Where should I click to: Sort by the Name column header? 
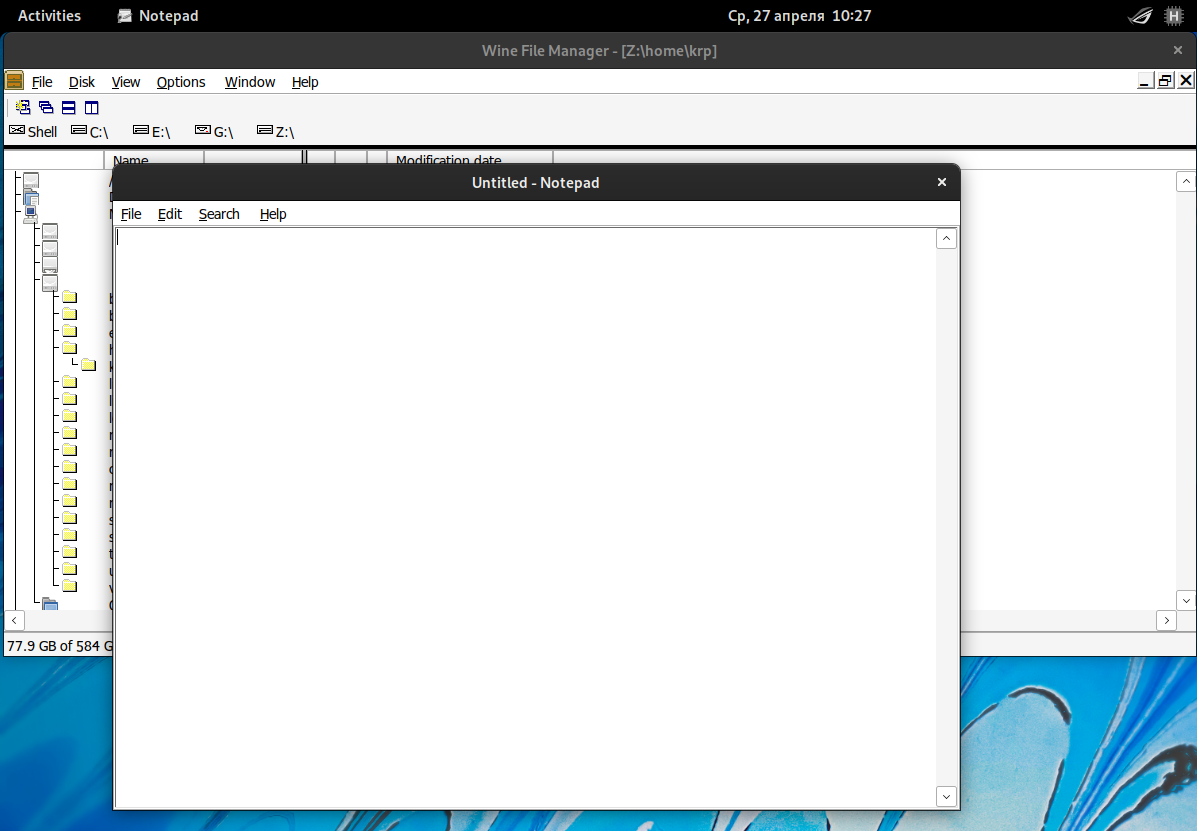[x=153, y=160]
